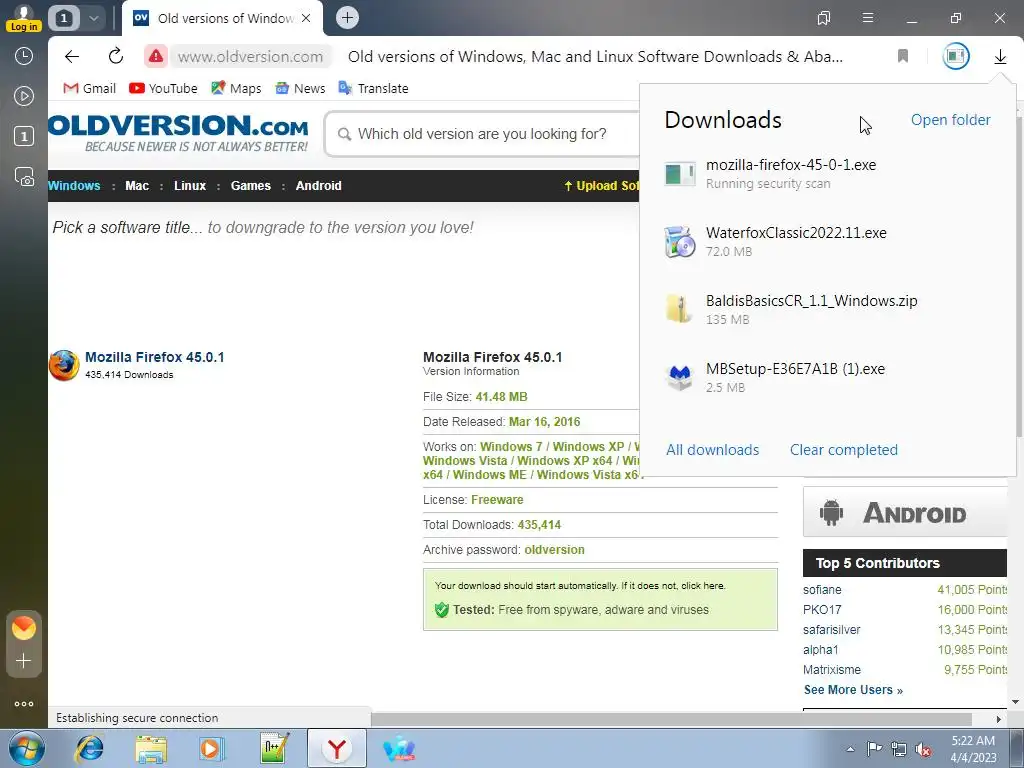Open contributor sofiane's profile
Viewport: 1024px width, 768px height.
click(822, 590)
